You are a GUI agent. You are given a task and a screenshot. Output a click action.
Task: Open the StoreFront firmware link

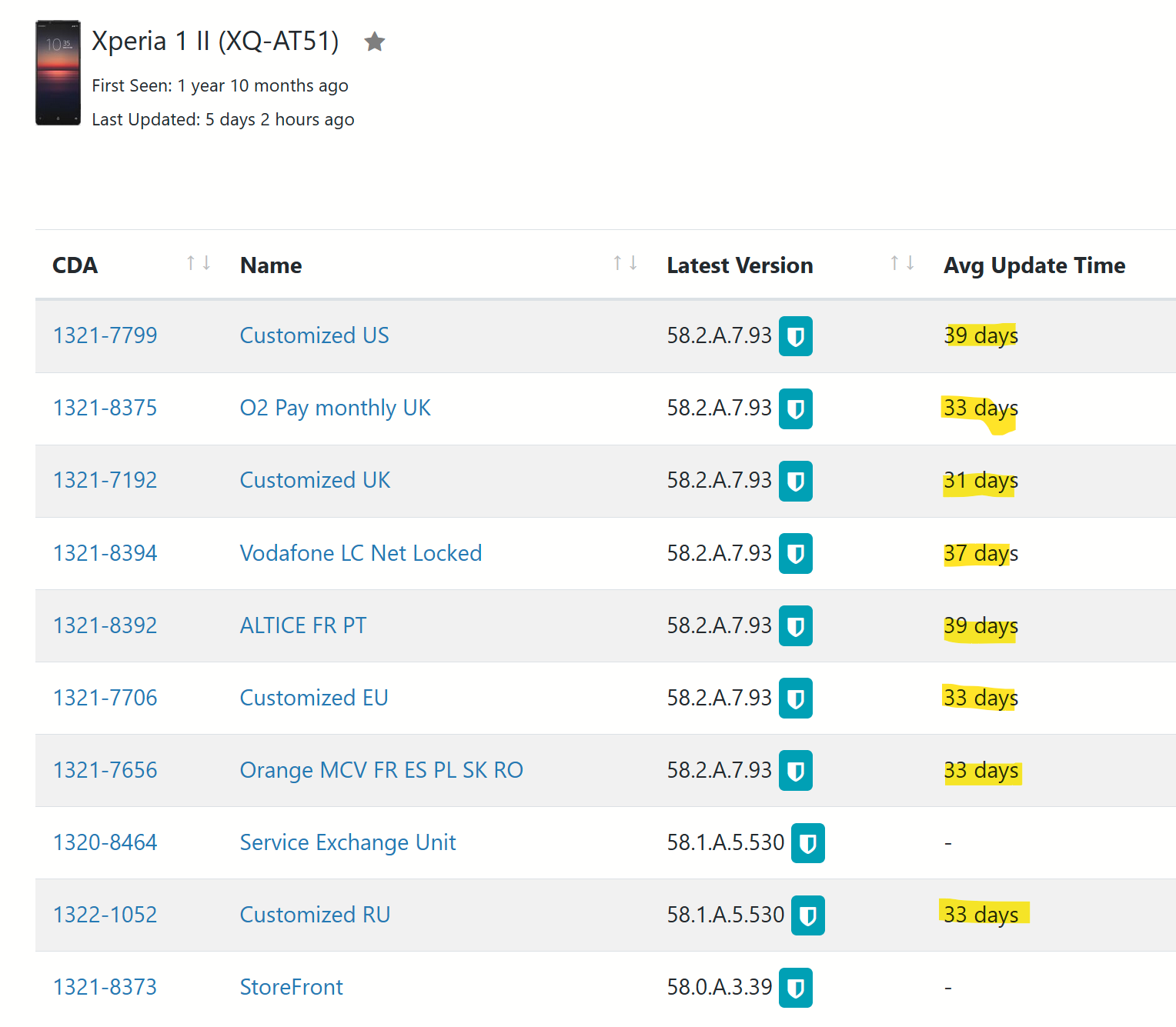pos(291,987)
